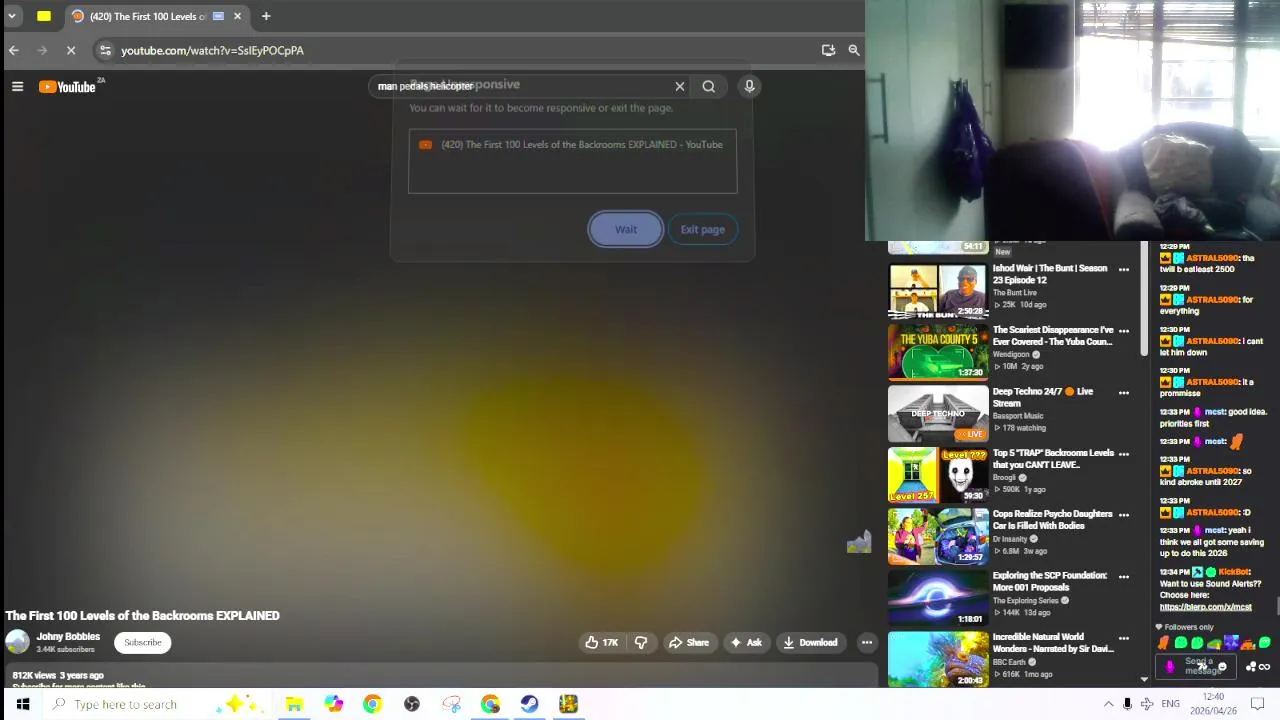Click Wait in the unresponsive dialog
This screenshot has width=1280, height=720.
625,229
